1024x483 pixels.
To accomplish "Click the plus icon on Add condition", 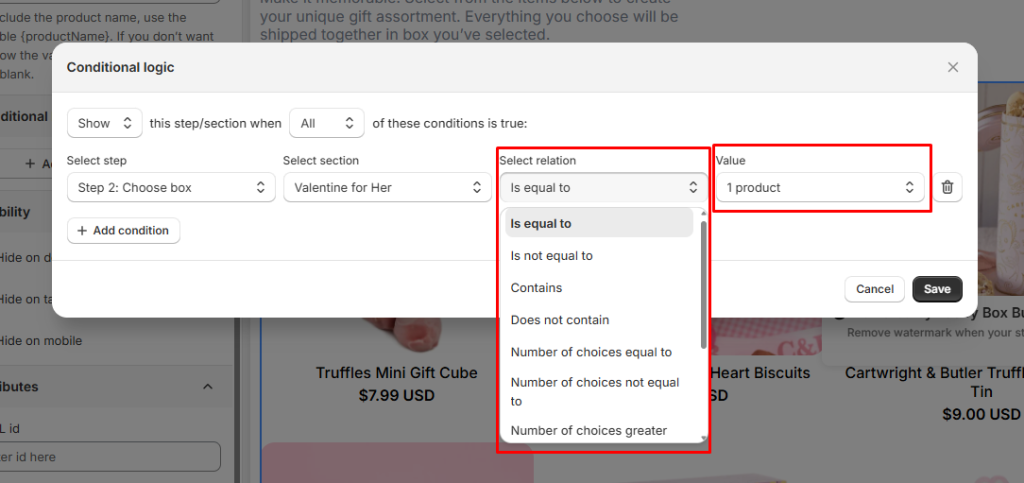I will [82, 230].
